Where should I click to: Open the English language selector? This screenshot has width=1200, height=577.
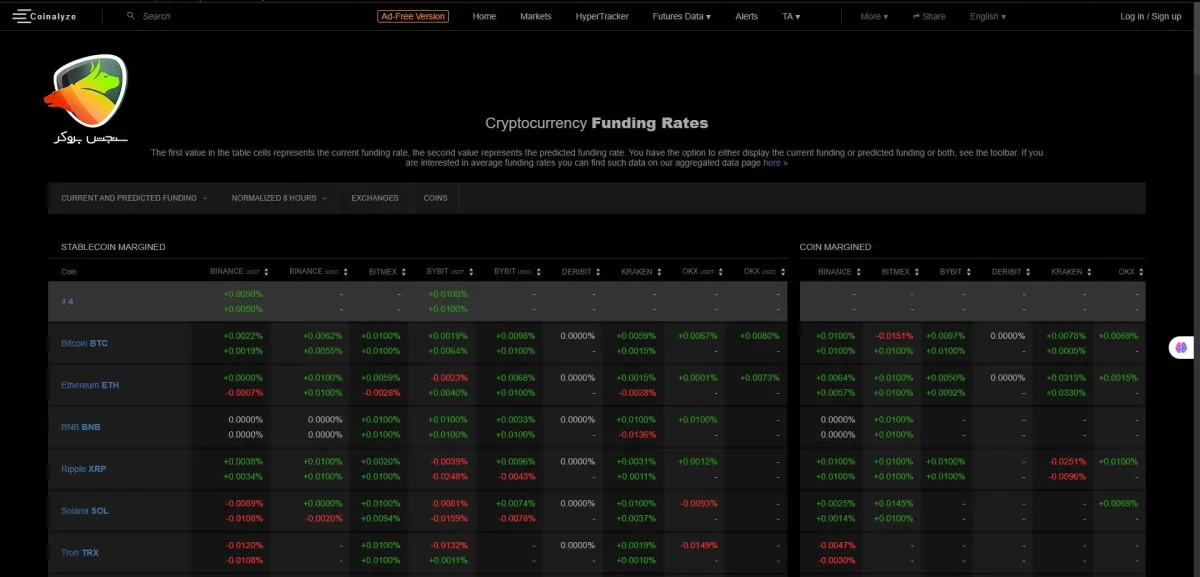(x=988, y=16)
